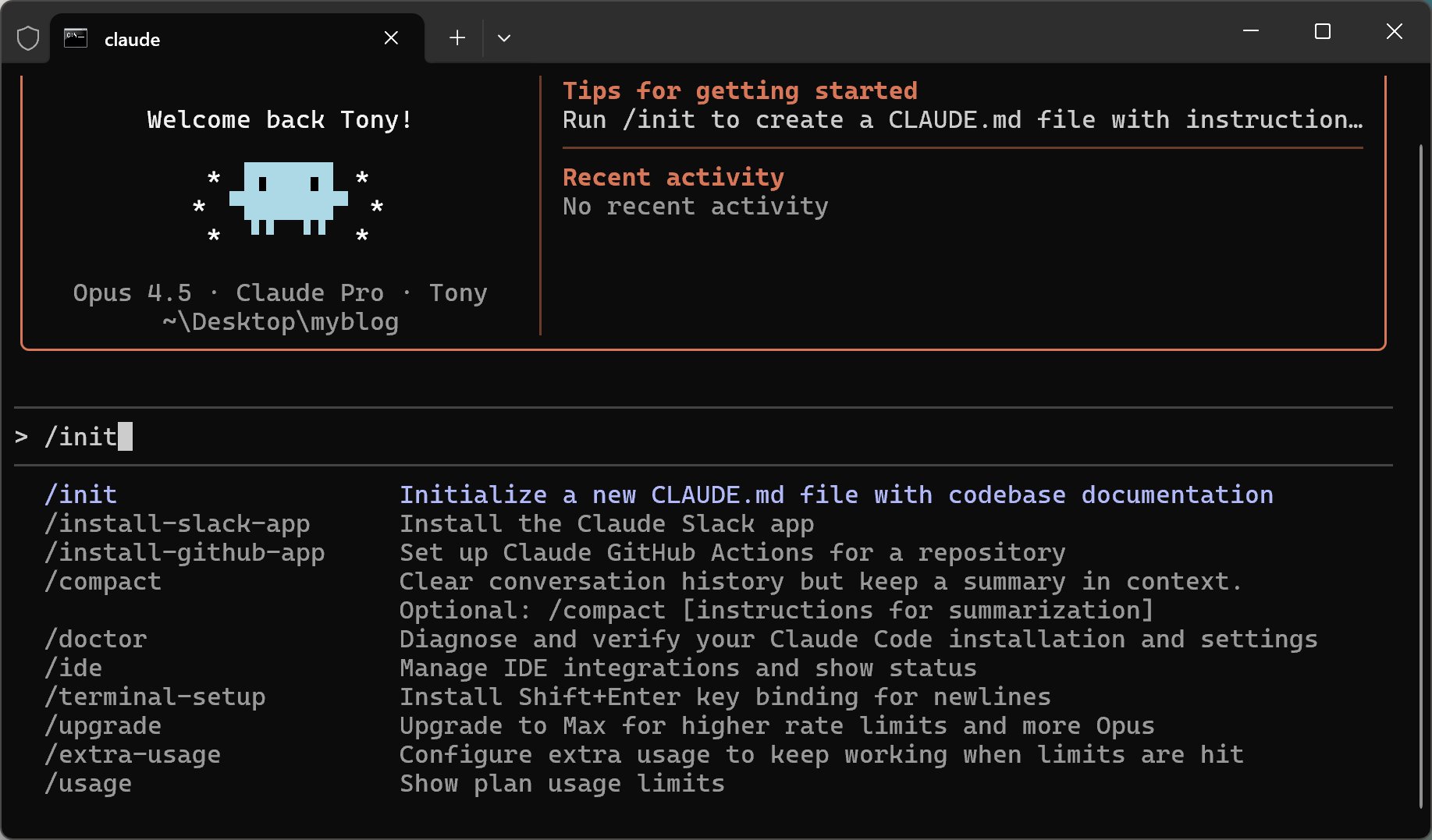
Task: Open a new terminal tab with plus
Action: pyautogui.click(x=457, y=38)
